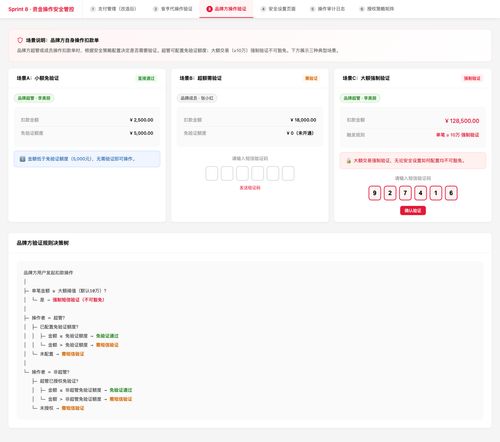The image size is (500, 442).
Task: Click limit value ¥ 5,000.00 in 场景A
Action: (x=142, y=133)
